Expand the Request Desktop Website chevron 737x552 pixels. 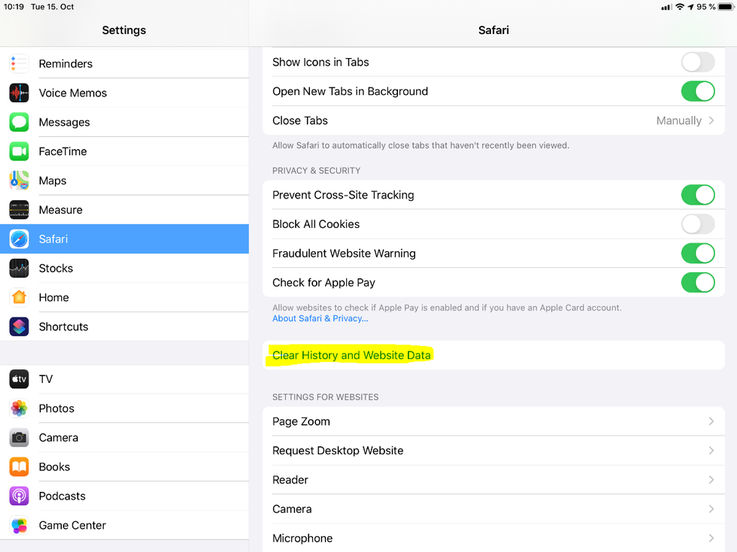coord(711,450)
